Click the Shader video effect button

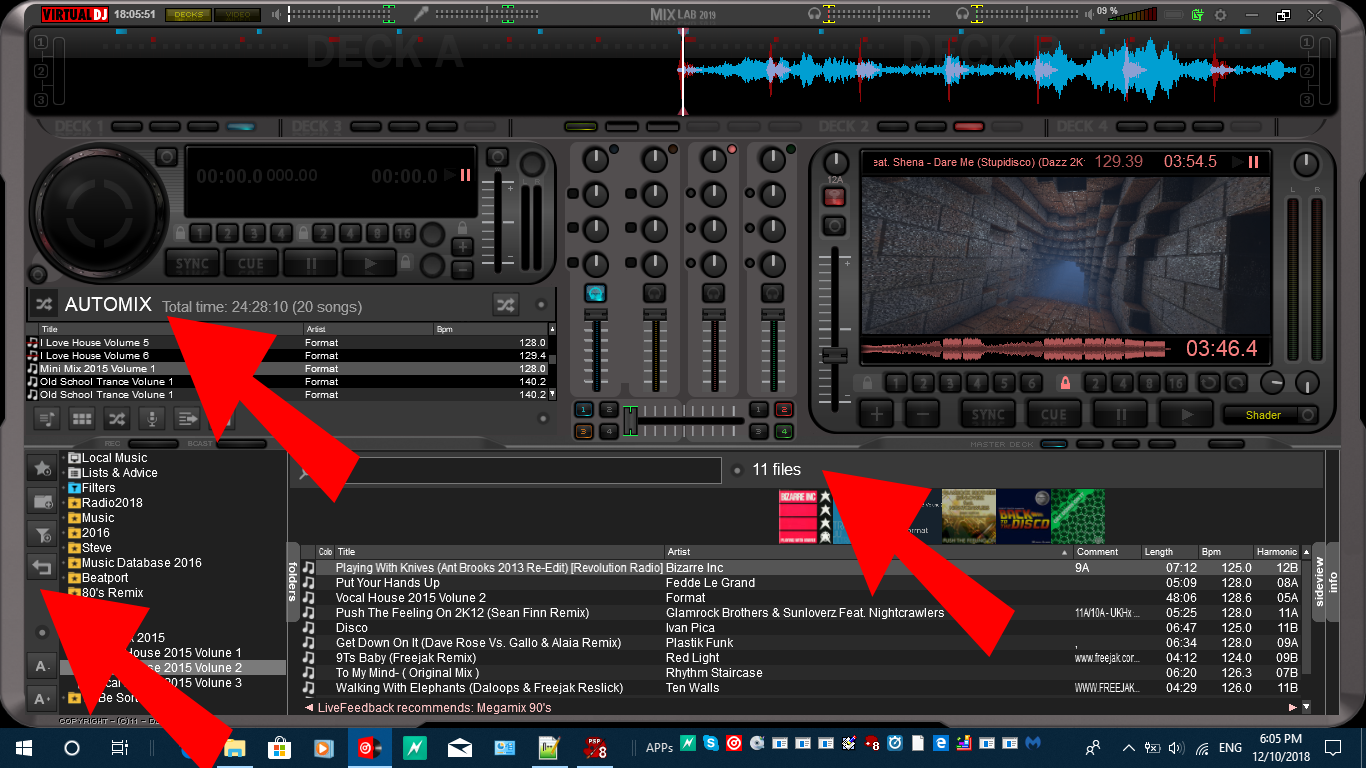(x=1263, y=415)
